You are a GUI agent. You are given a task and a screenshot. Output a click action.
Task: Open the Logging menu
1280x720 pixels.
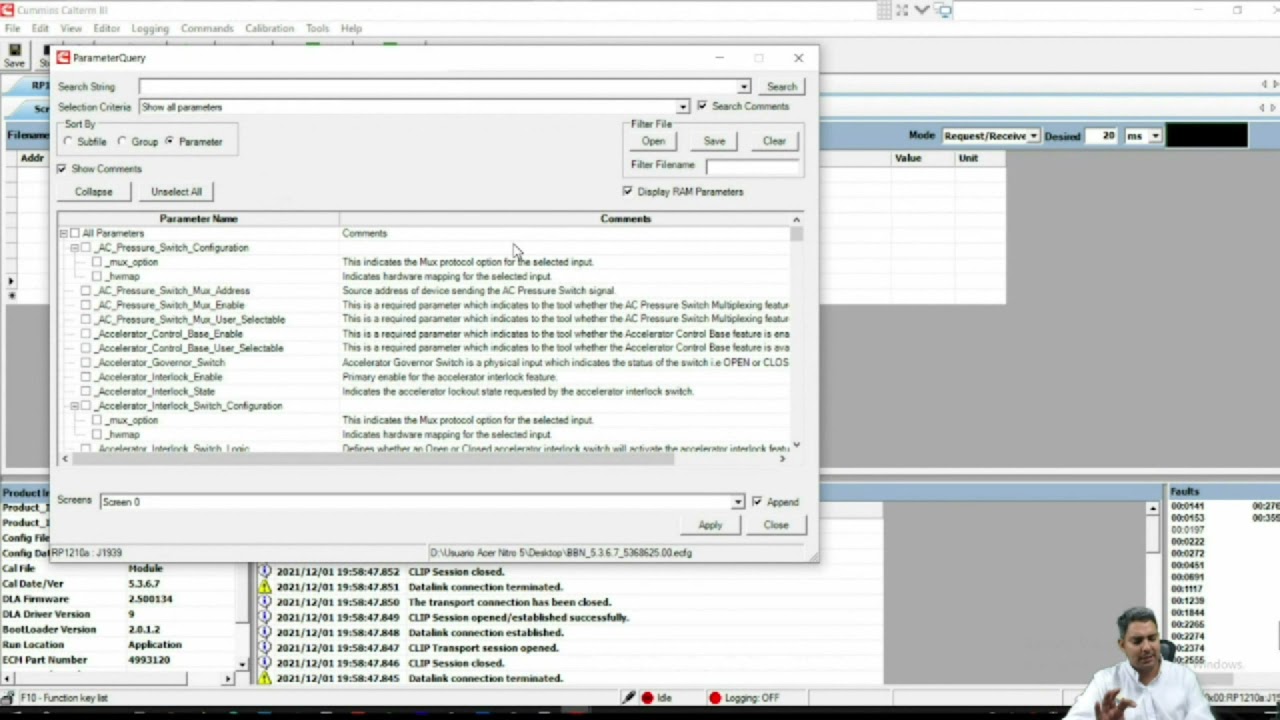(x=150, y=28)
